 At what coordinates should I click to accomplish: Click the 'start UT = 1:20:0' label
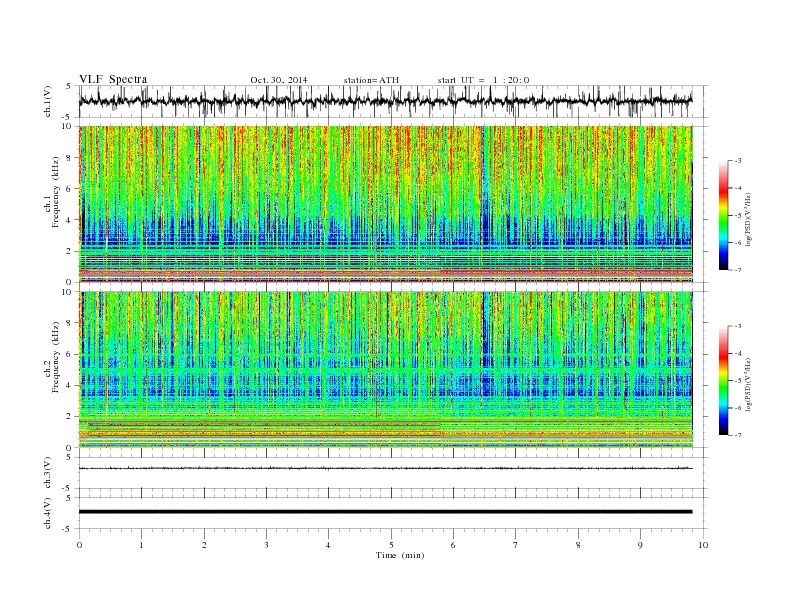(483, 80)
